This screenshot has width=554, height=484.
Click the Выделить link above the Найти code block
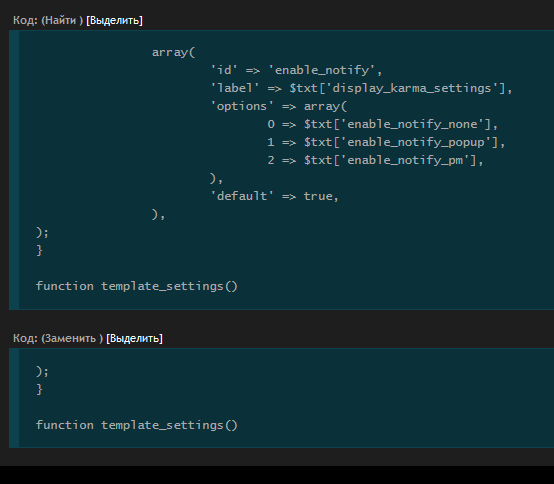pyautogui.click(x=114, y=20)
